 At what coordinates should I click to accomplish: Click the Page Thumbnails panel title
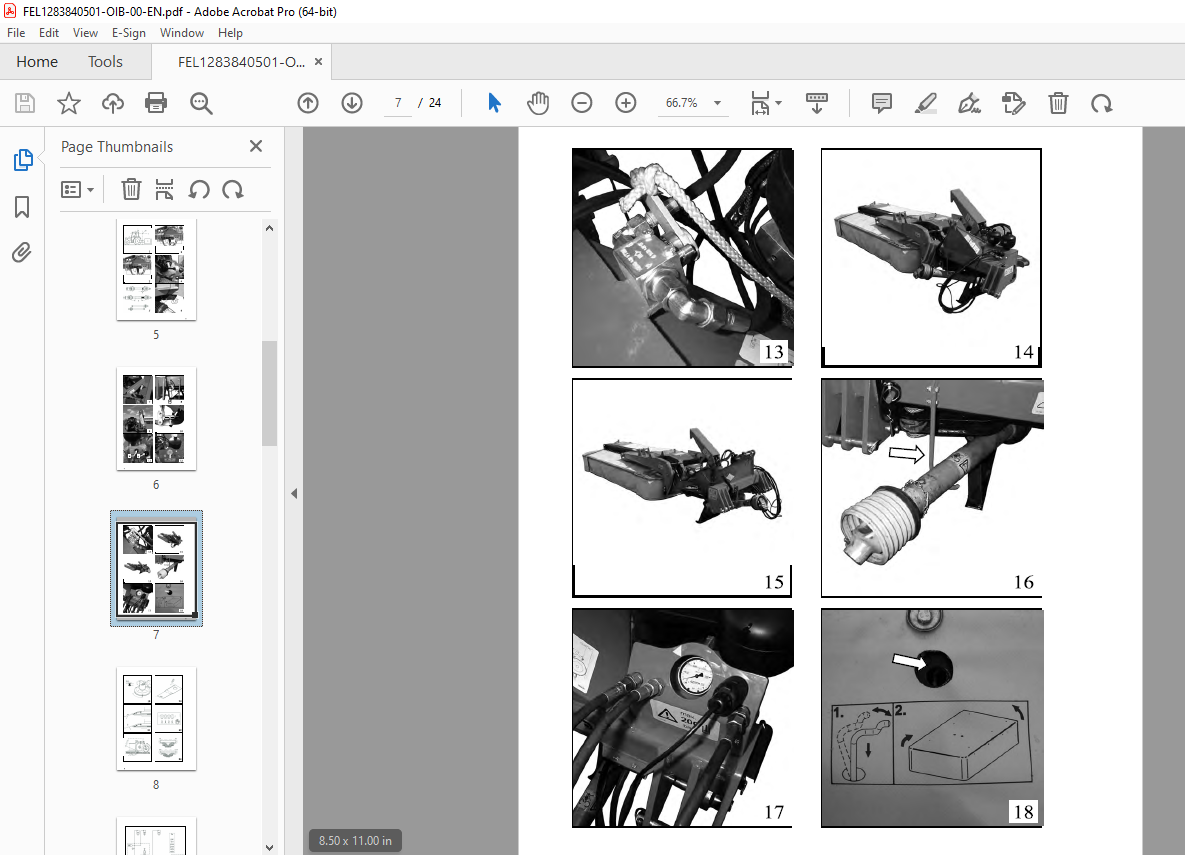[117, 147]
